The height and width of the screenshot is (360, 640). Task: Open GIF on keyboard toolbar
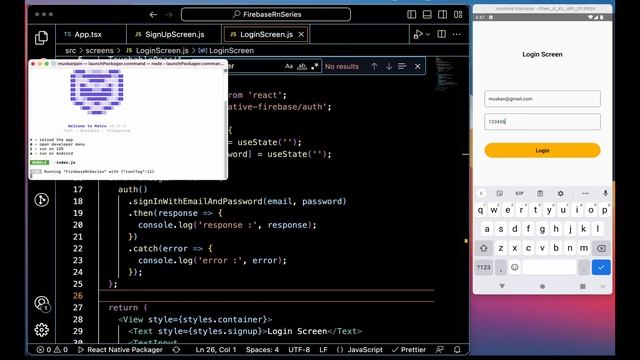520,193
